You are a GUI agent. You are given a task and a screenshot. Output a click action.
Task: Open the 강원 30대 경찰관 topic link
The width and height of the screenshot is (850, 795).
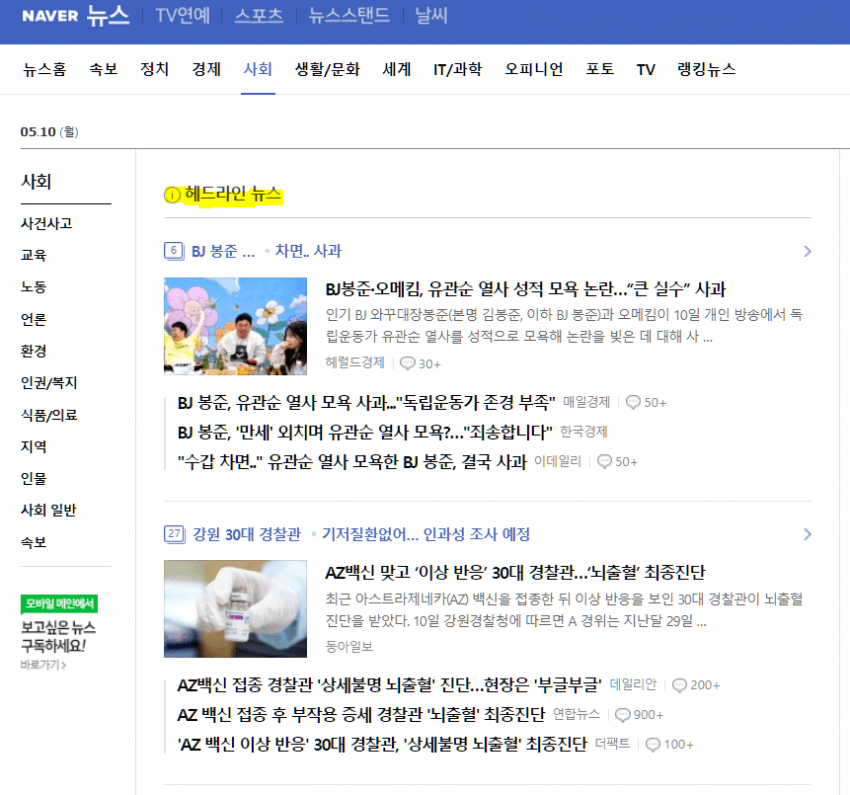[x=247, y=534]
